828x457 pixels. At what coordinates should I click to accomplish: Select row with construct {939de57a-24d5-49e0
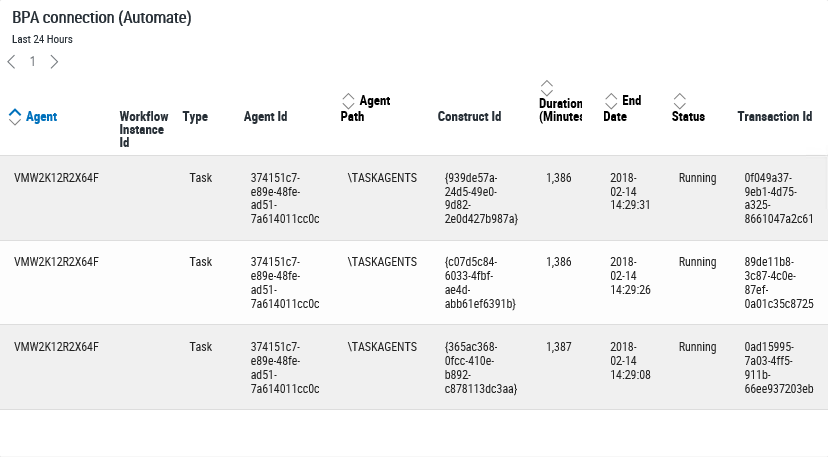point(414,198)
